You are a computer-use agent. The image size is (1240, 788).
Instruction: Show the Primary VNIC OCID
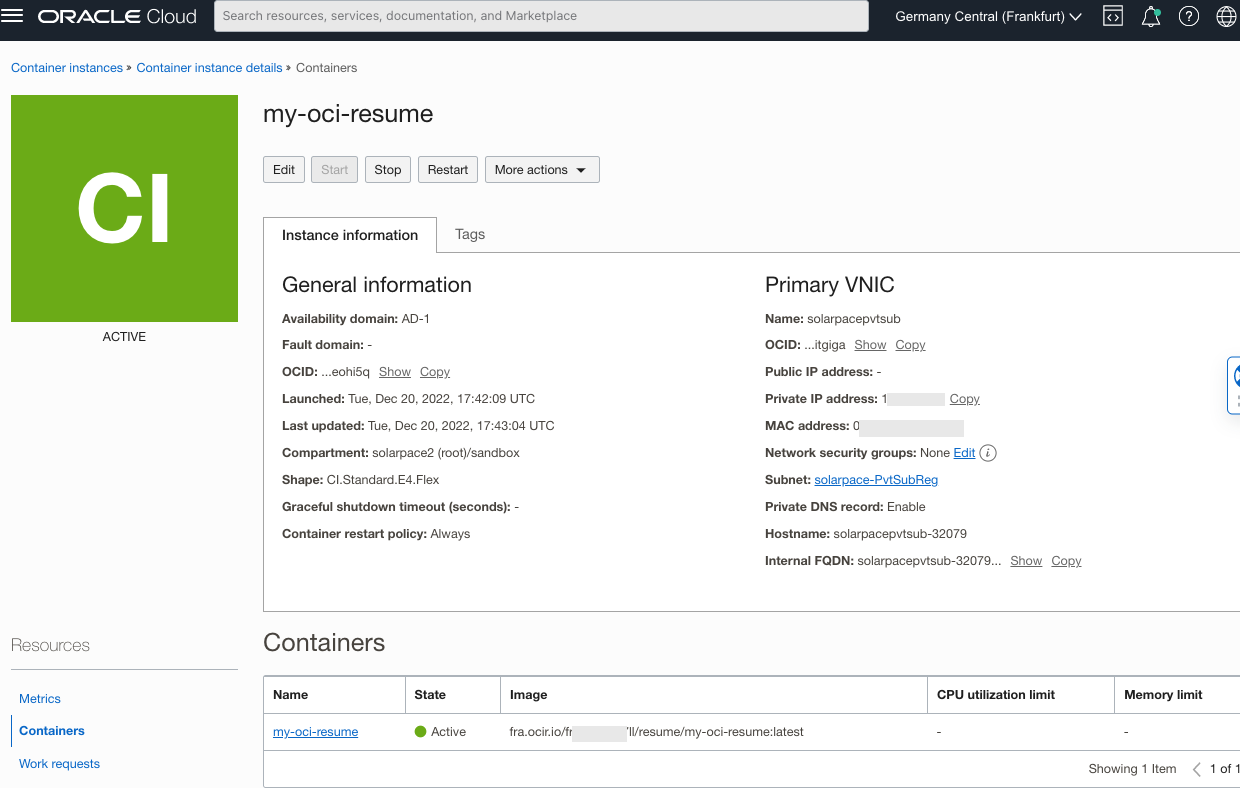pos(870,345)
